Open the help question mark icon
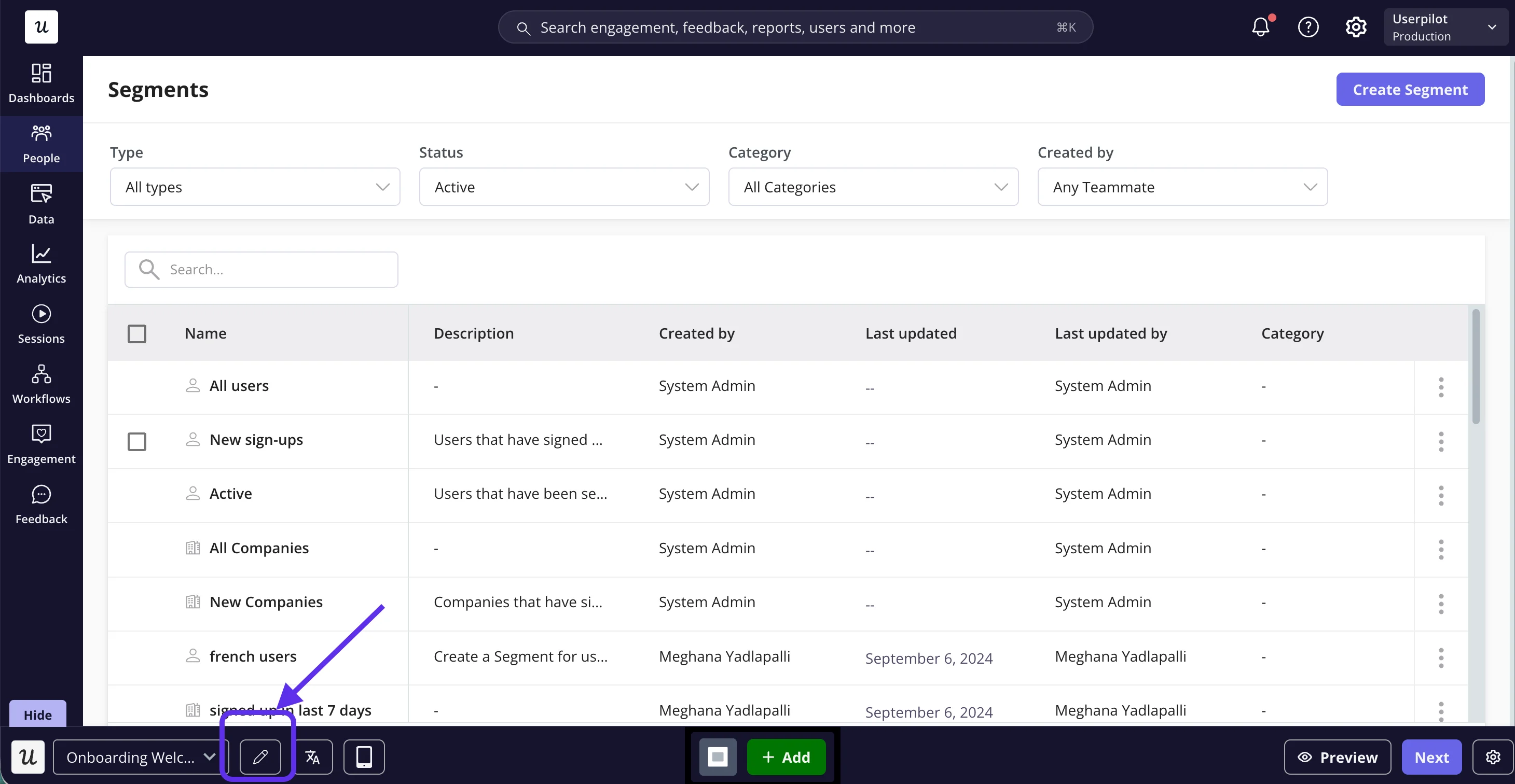 tap(1308, 27)
